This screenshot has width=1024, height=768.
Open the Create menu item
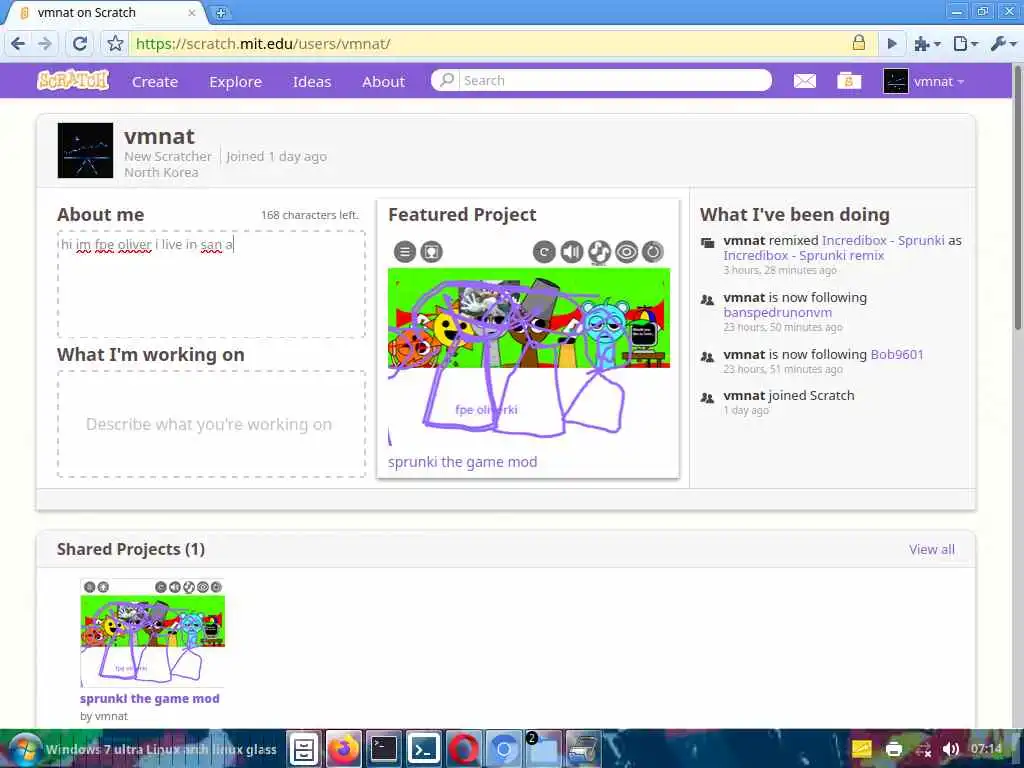pos(155,82)
